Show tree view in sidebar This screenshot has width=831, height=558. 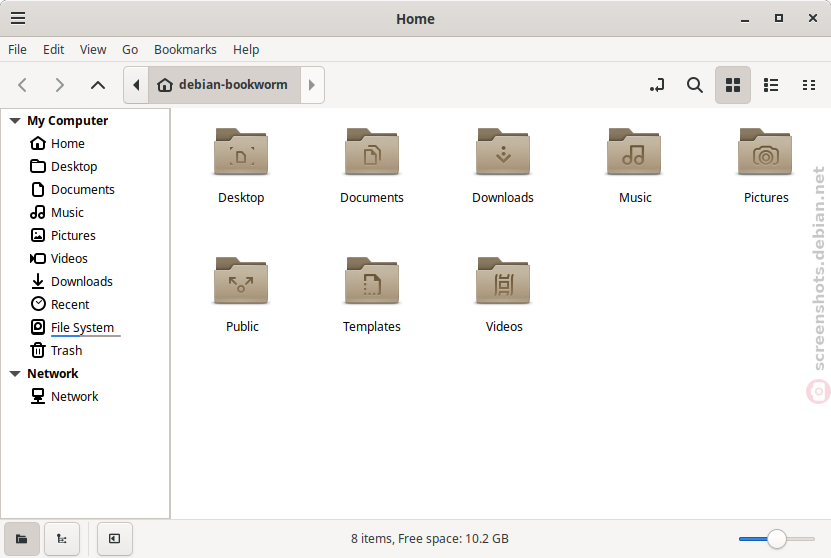(x=62, y=539)
